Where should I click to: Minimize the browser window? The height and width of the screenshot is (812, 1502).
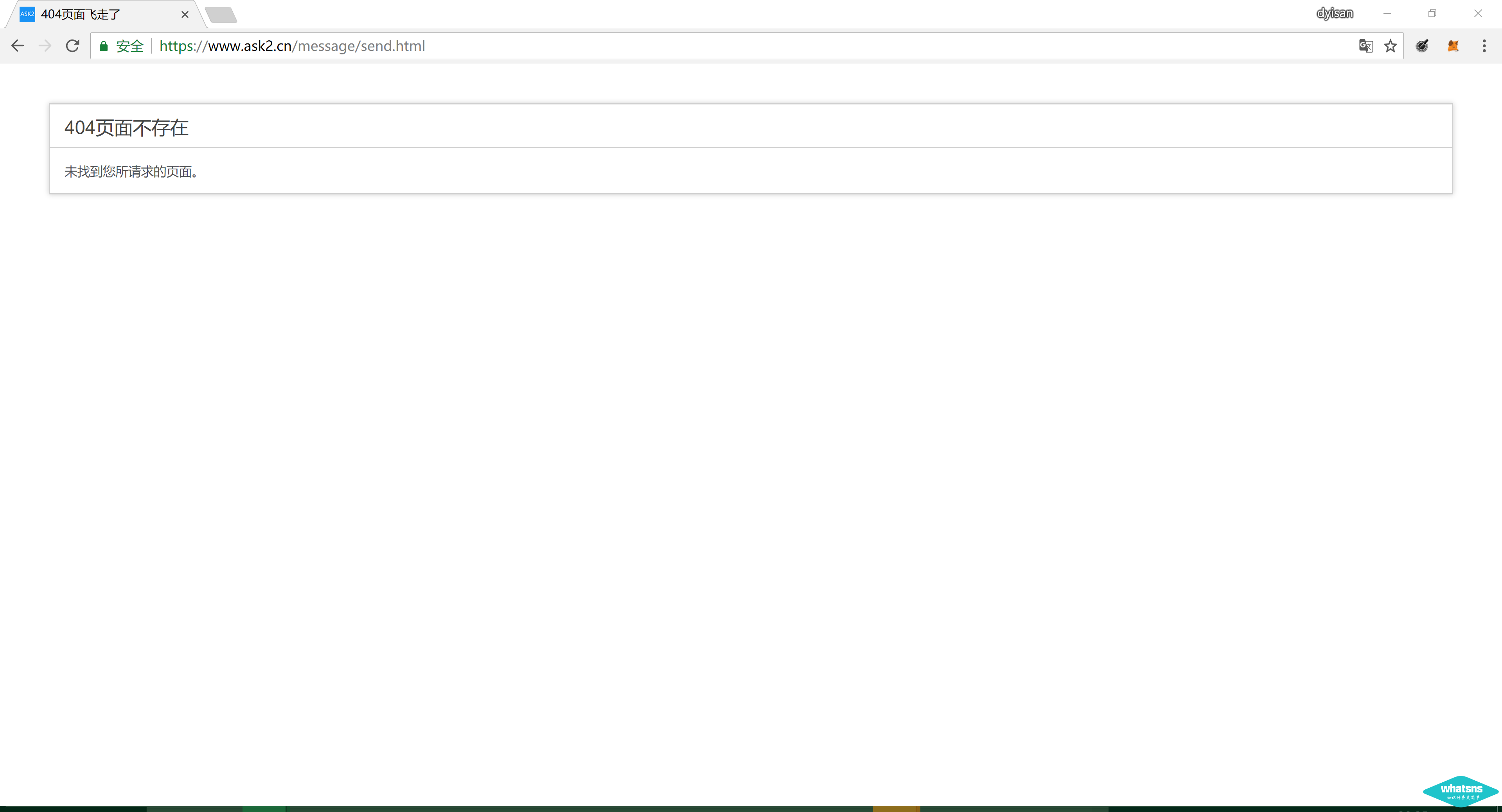(x=1387, y=13)
